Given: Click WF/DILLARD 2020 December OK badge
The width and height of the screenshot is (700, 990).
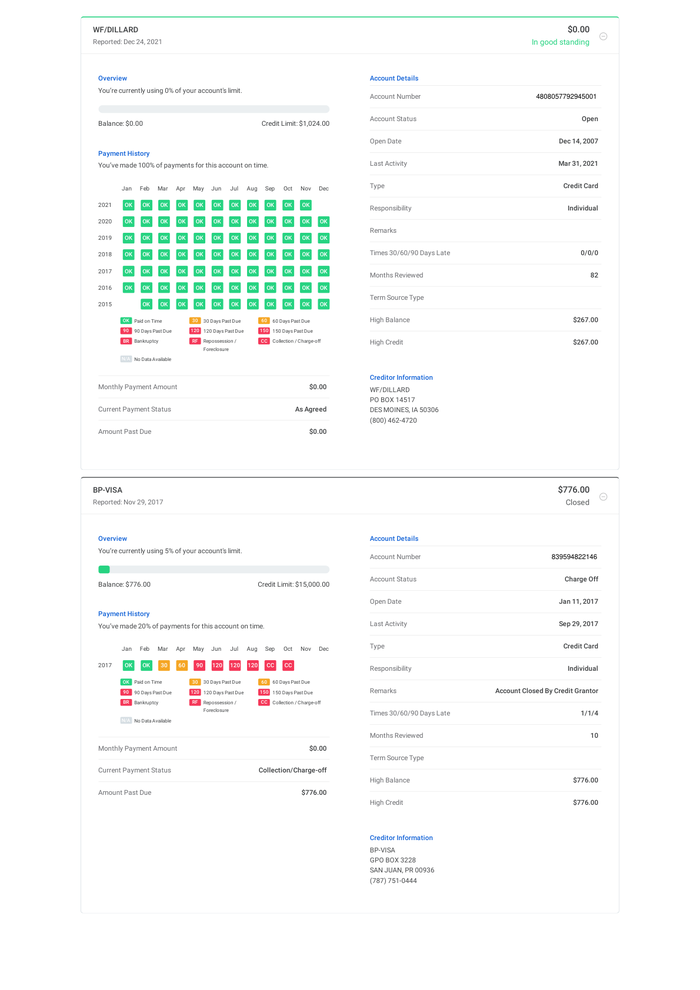Looking at the screenshot, I should click(324, 222).
